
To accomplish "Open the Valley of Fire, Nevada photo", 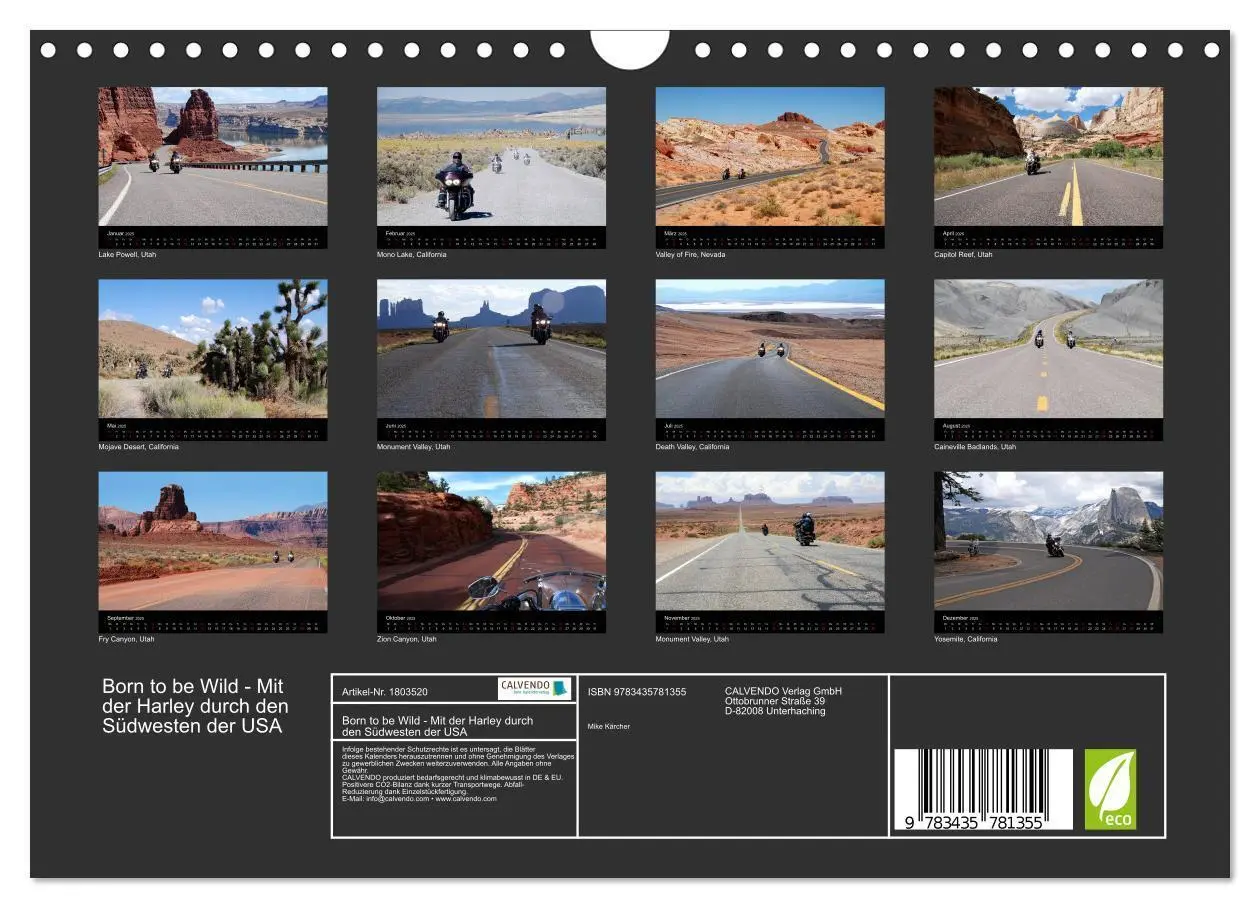I will pyautogui.click(x=769, y=156).
